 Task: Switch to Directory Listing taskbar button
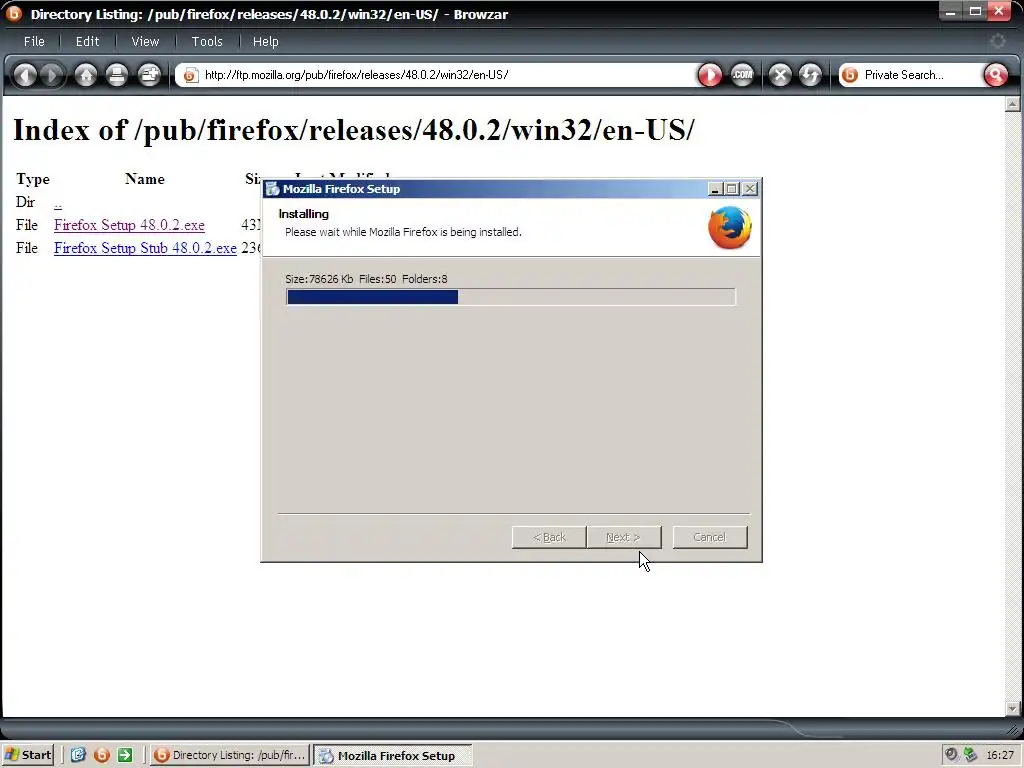click(x=230, y=755)
